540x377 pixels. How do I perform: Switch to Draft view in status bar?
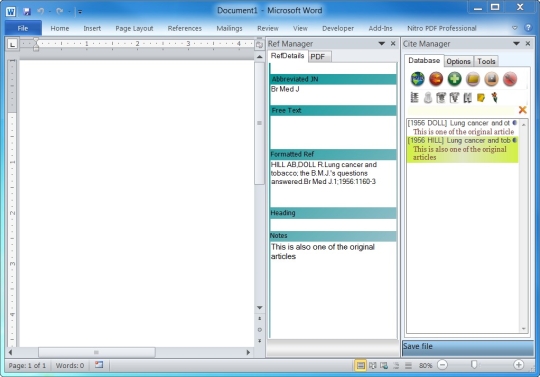coord(408,365)
